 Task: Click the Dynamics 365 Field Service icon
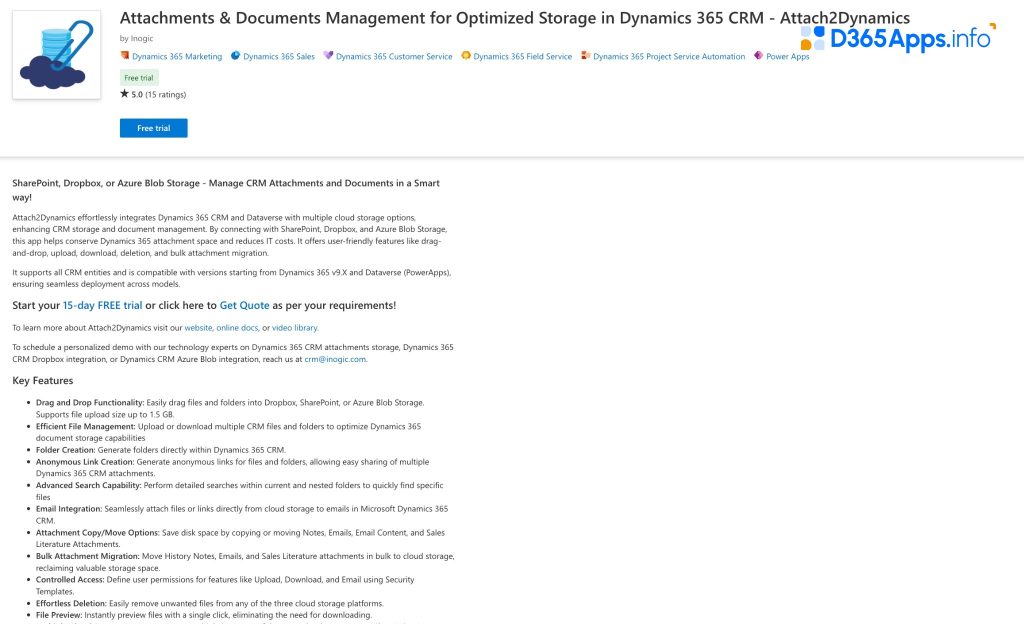pyautogui.click(x=466, y=55)
